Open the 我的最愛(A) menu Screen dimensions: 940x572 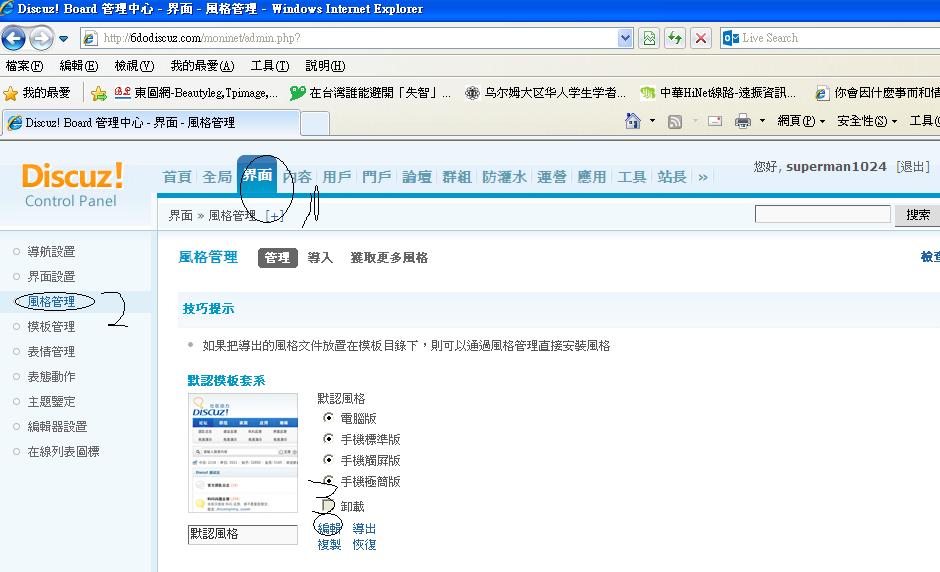[x=202, y=66]
